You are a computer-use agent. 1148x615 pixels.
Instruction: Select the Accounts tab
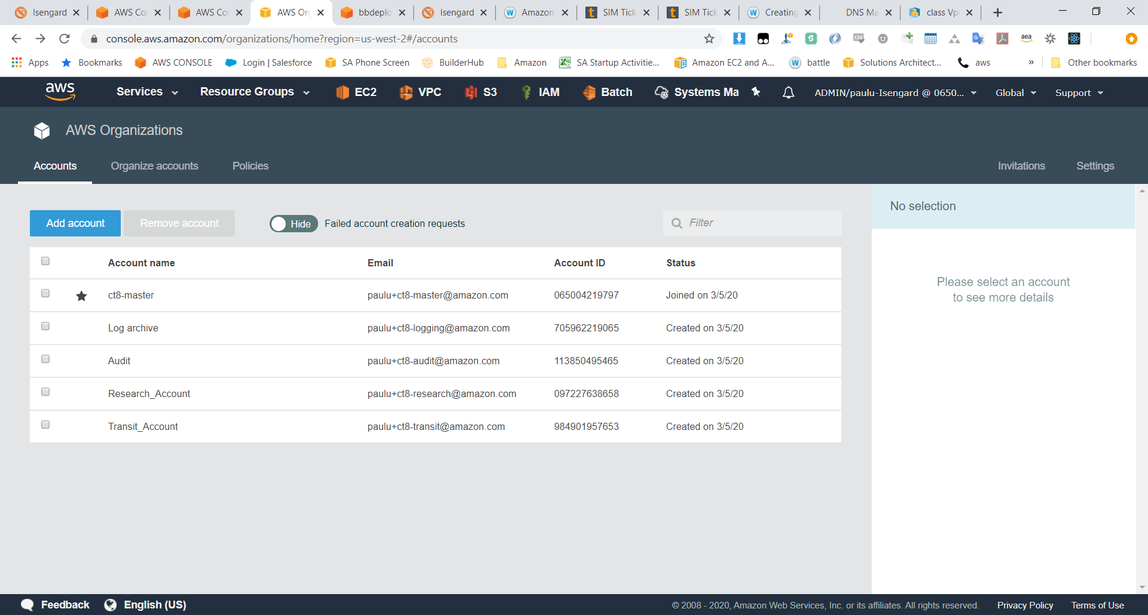coord(55,166)
